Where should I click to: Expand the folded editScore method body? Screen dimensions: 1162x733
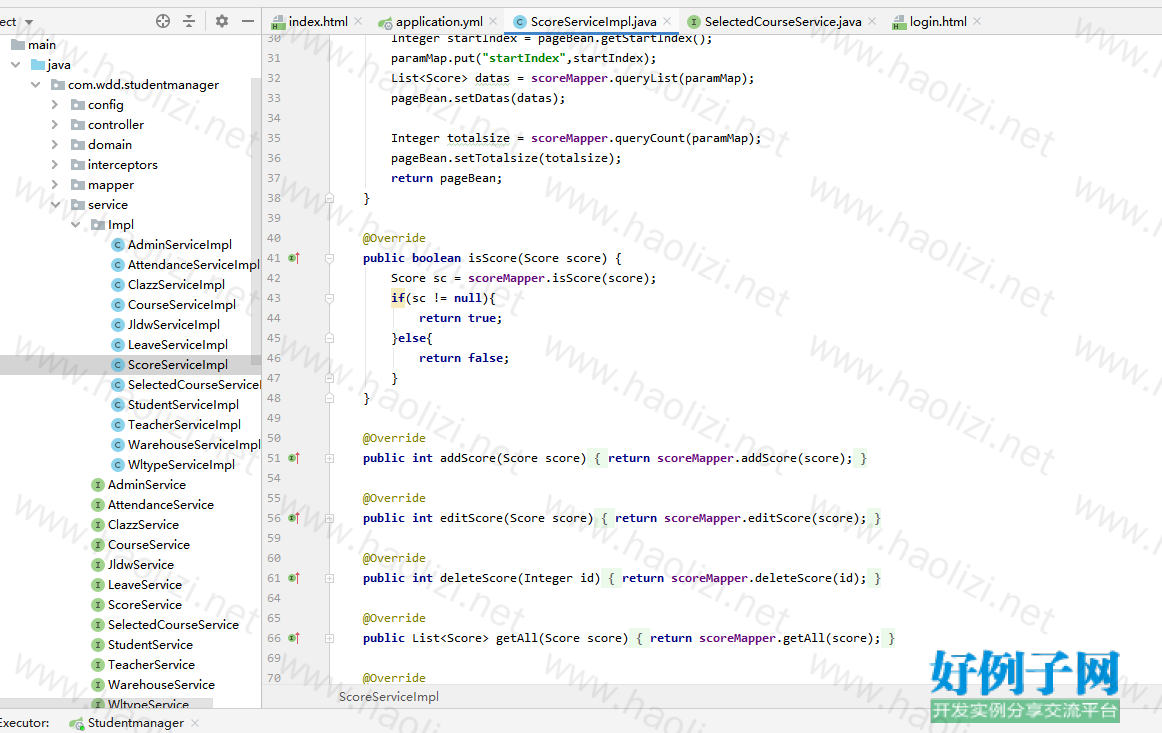[328, 518]
